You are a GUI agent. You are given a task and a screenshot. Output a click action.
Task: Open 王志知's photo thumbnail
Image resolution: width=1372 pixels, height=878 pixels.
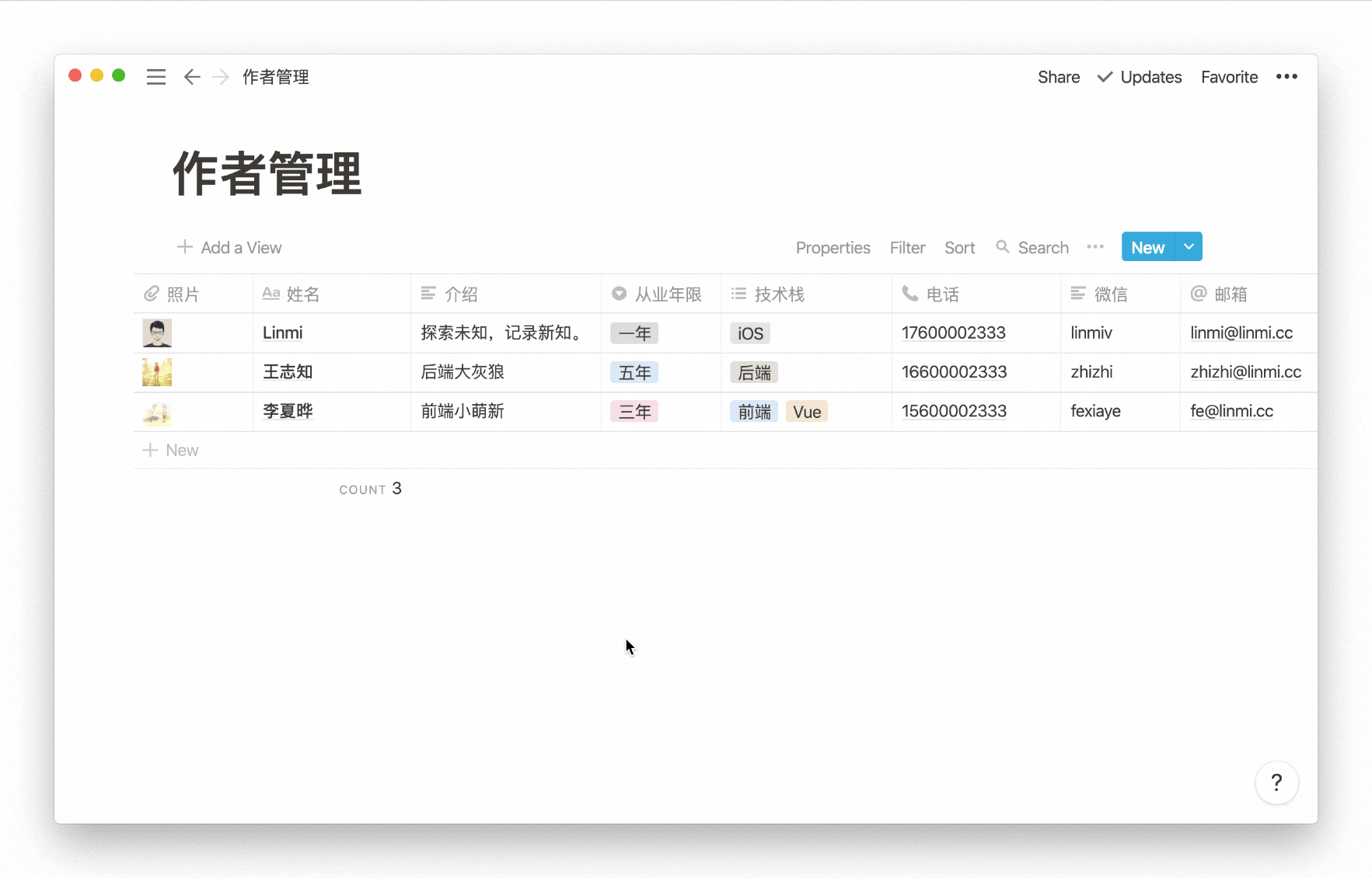pos(157,372)
